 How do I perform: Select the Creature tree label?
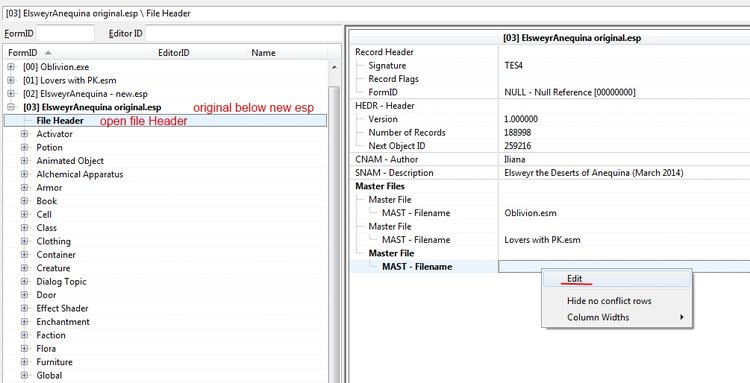pyautogui.click(x=53, y=268)
